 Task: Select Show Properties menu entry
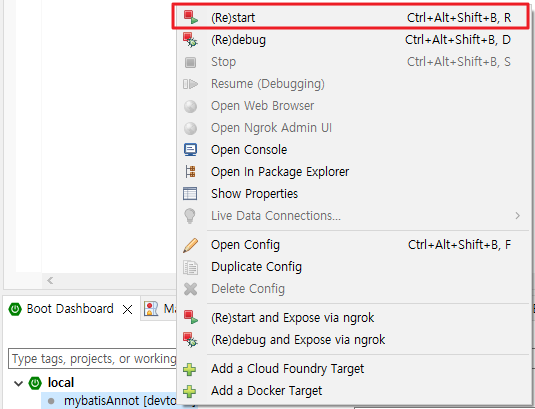354,193
